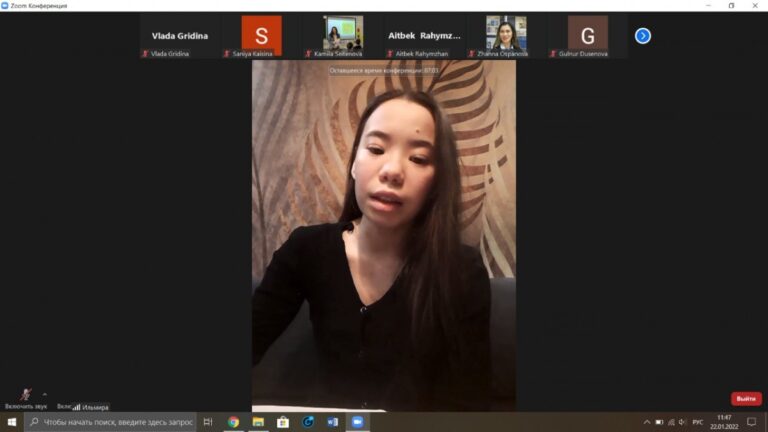
Task: Open File Explorer from taskbar
Action: [258, 422]
